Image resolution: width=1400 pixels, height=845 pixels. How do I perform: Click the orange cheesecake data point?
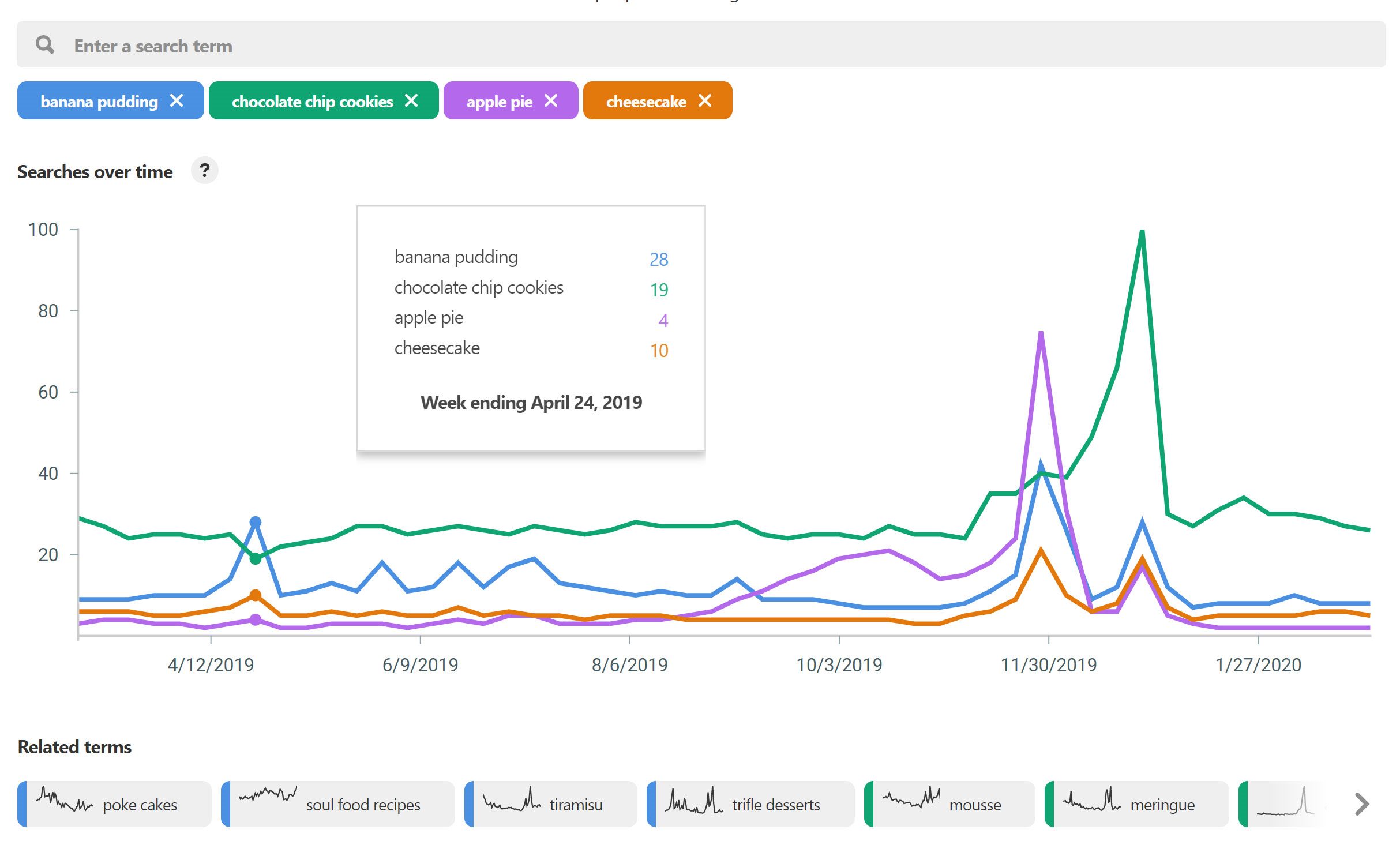pyautogui.click(x=256, y=595)
